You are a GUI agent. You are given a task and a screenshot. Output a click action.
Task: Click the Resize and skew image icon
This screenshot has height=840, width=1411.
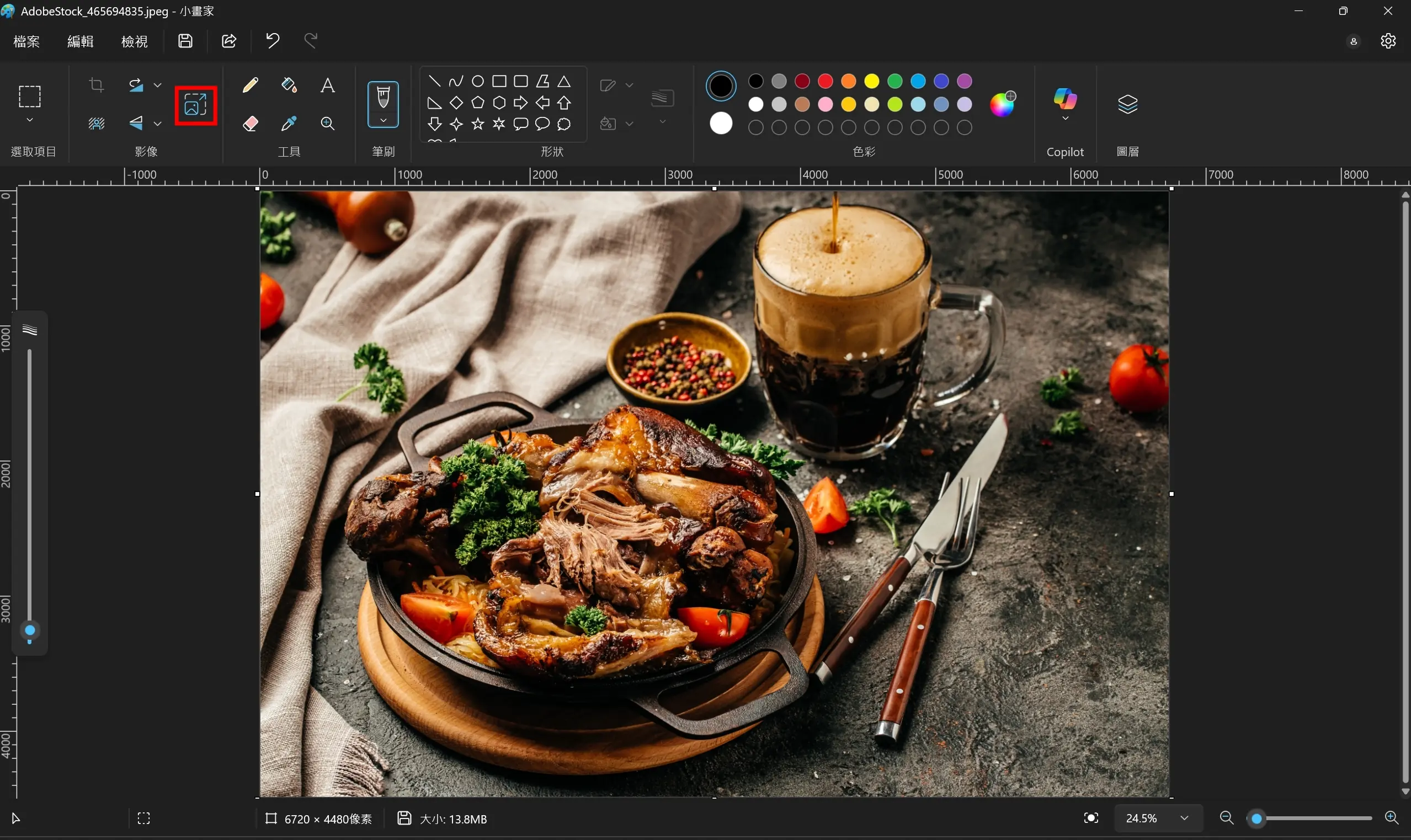[196, 105]
